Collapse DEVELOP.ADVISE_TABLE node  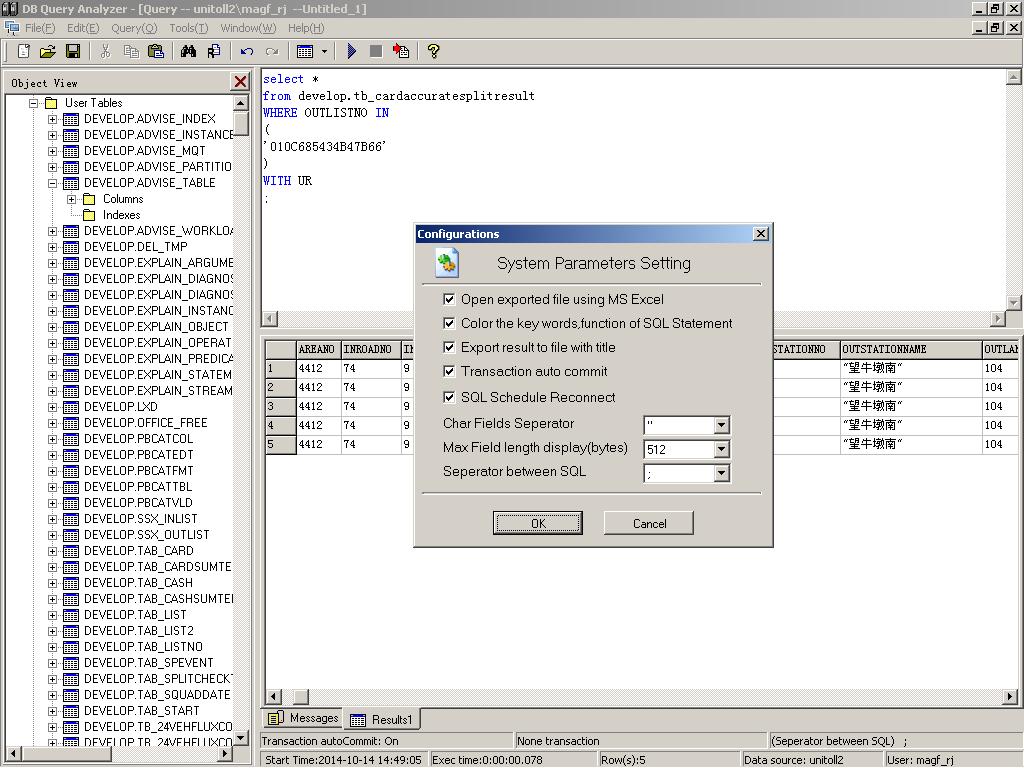pyautogui.click(x=52, y=184)
